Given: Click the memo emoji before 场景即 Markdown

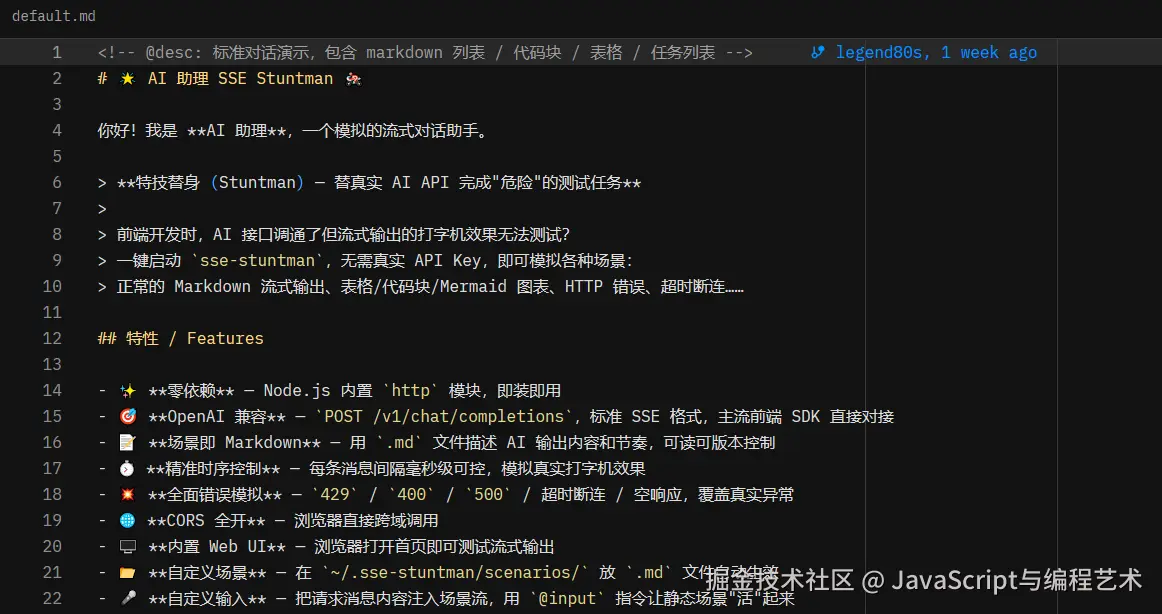Looking at the screenshot, I should click(127, 442).
